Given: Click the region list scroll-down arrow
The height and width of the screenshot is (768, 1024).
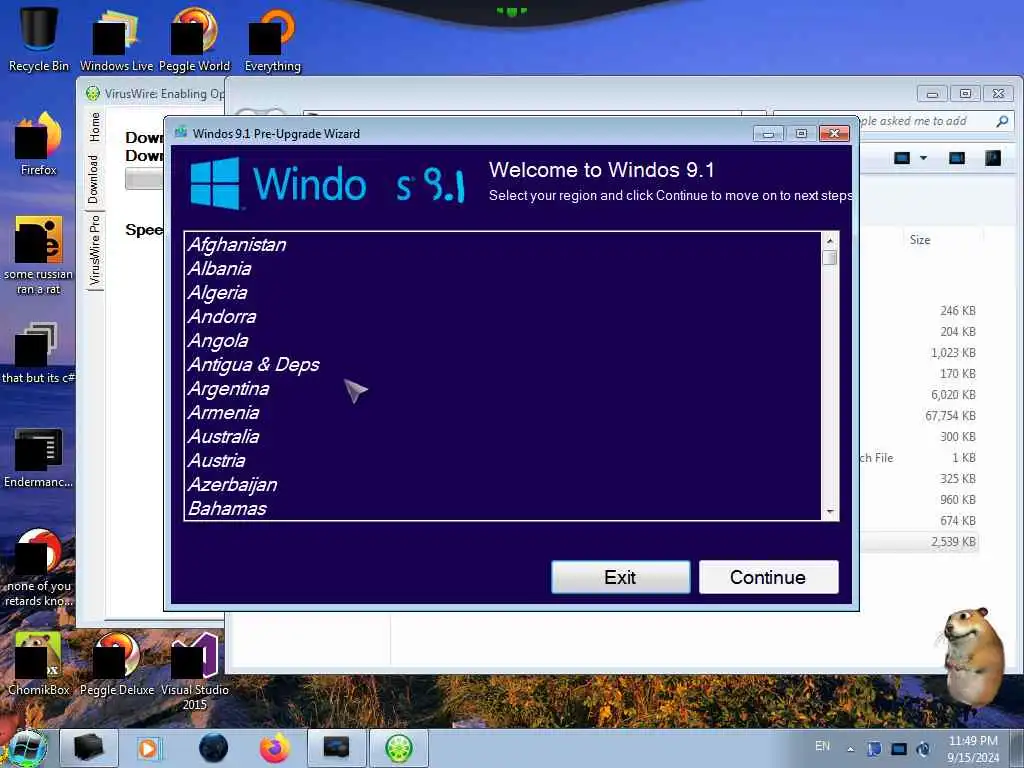Looking at the screenshot, I should click(x=830, y=512).
